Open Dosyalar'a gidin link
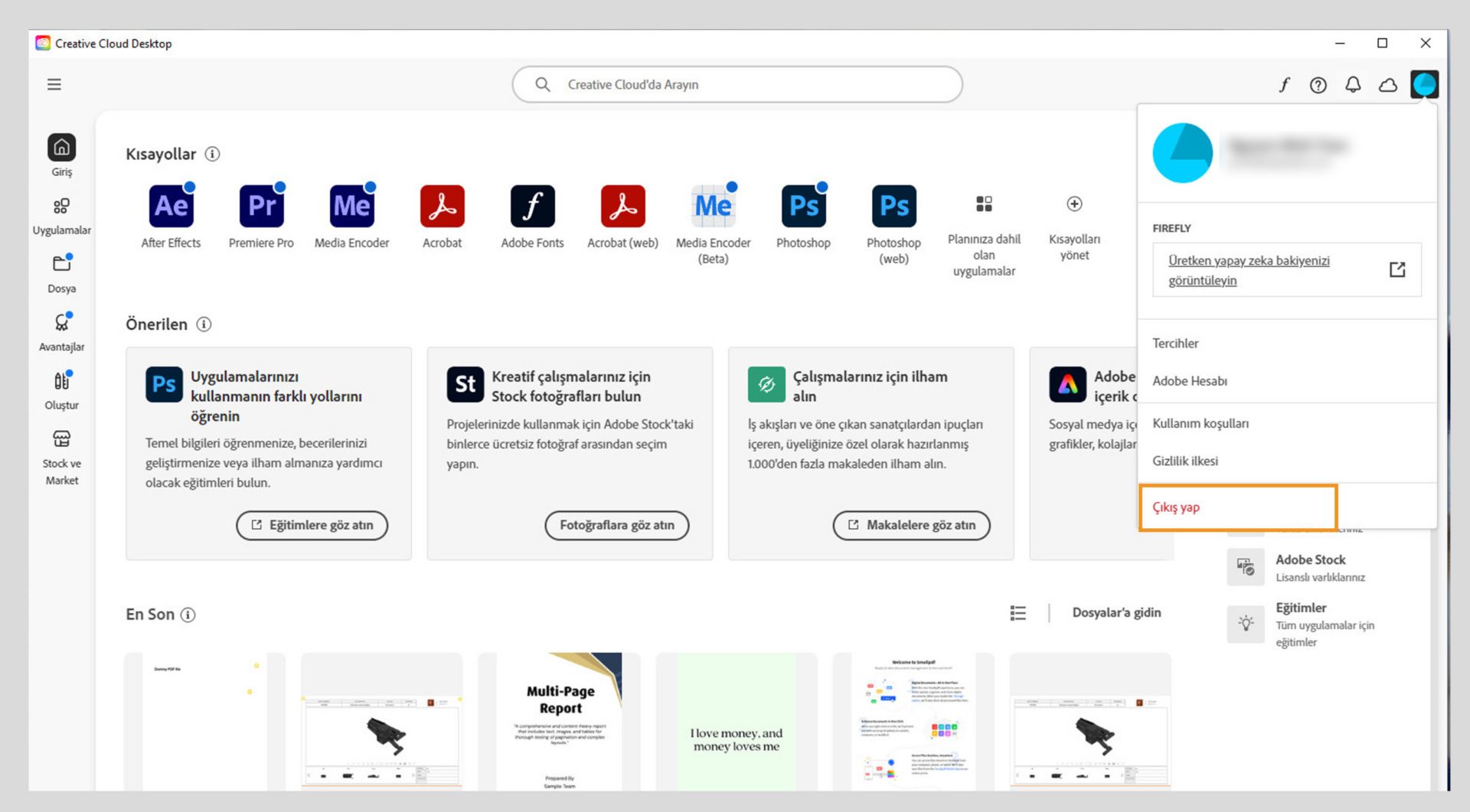 tap(1116, 612)
